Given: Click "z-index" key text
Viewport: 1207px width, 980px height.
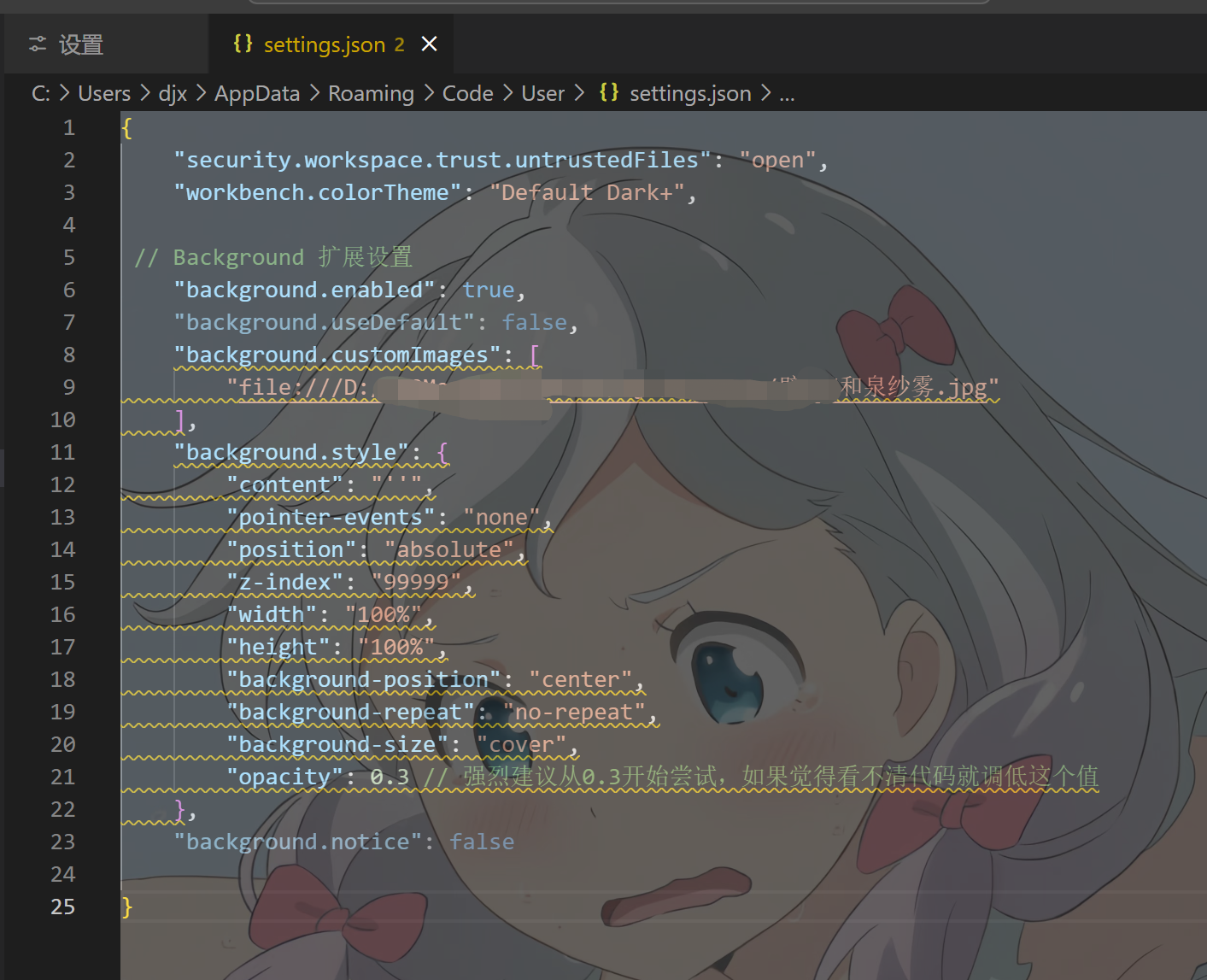Looking at the screenshot, I should pyautogui.click(x=285, y=583).
